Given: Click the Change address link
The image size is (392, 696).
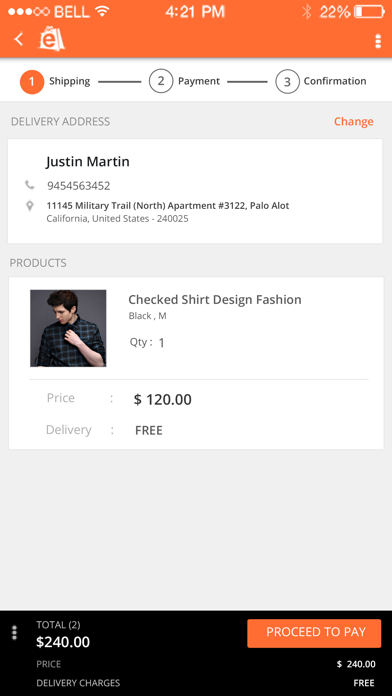Looking at the screenshot, I should click(x=353, y=121).
